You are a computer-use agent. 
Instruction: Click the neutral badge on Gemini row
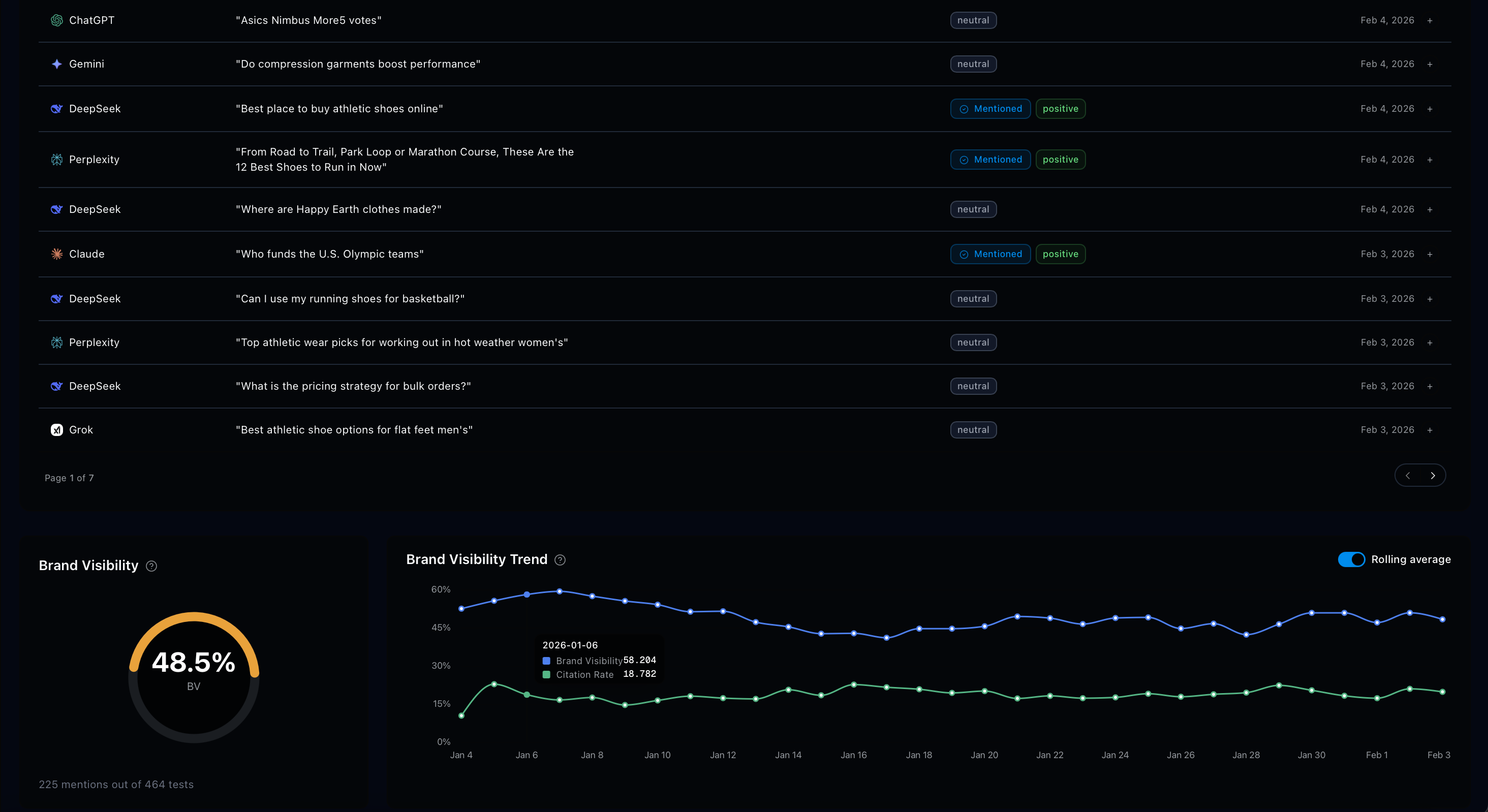[x=973, y=64]
